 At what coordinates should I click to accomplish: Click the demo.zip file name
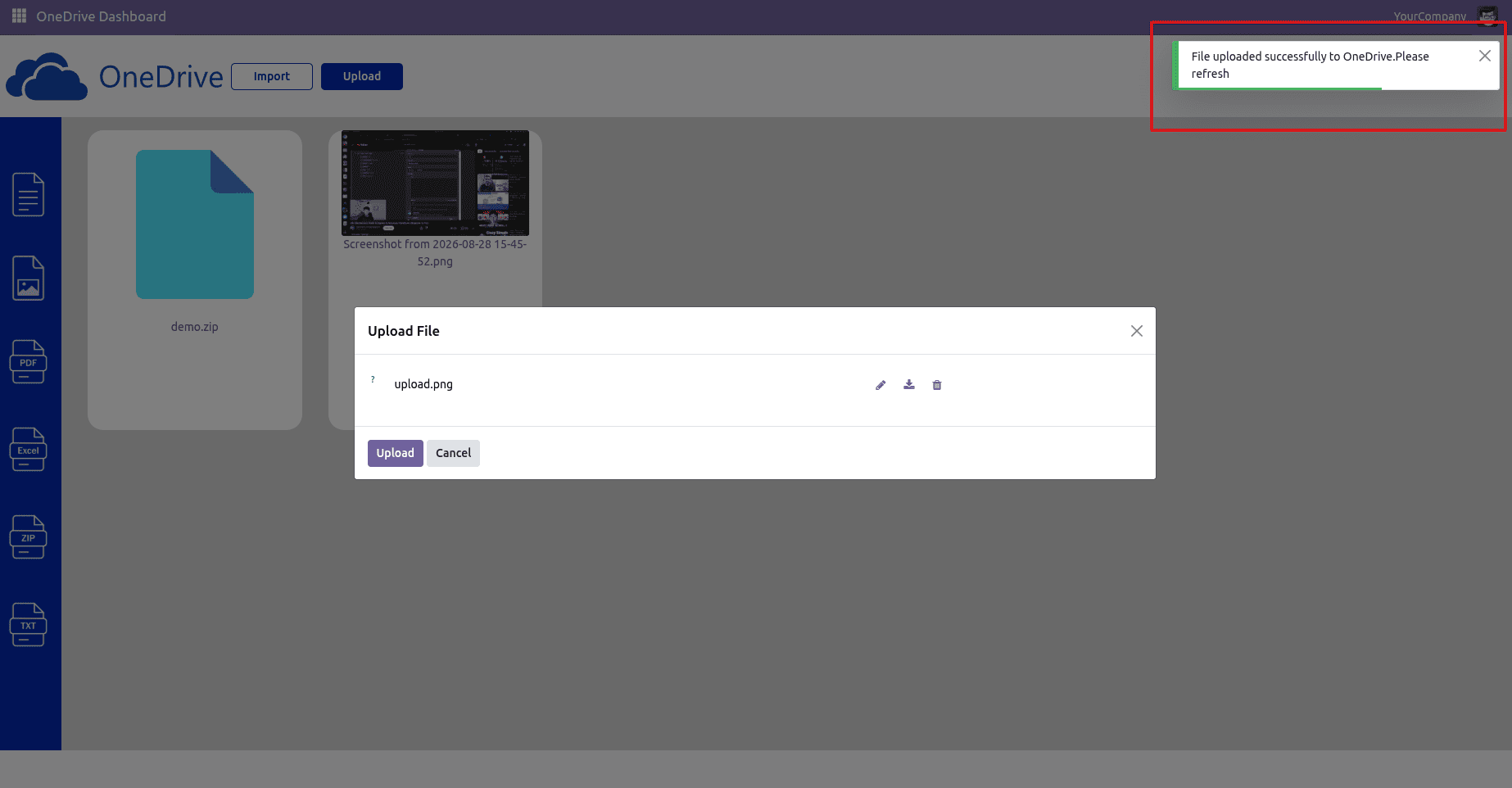pos(195,327)
